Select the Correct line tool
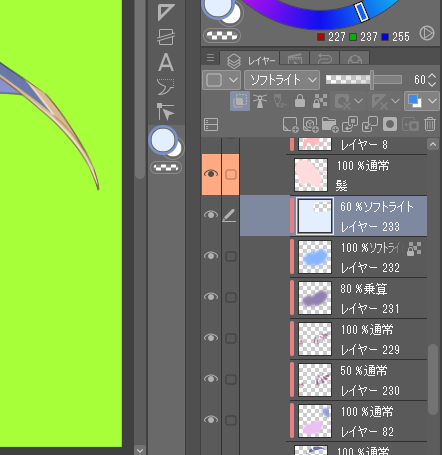 (166, 111)
